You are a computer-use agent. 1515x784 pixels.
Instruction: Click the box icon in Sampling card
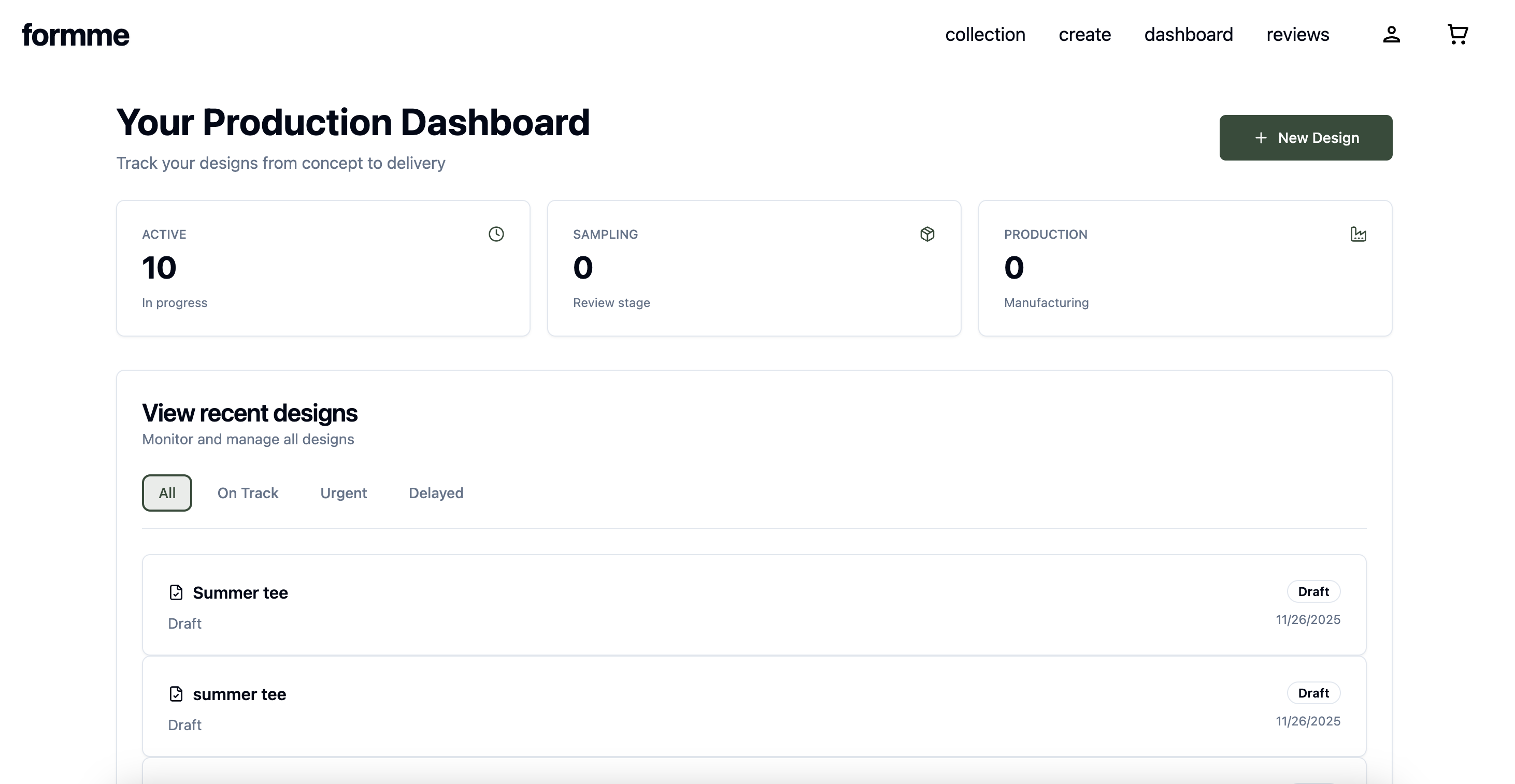point(927,235)
